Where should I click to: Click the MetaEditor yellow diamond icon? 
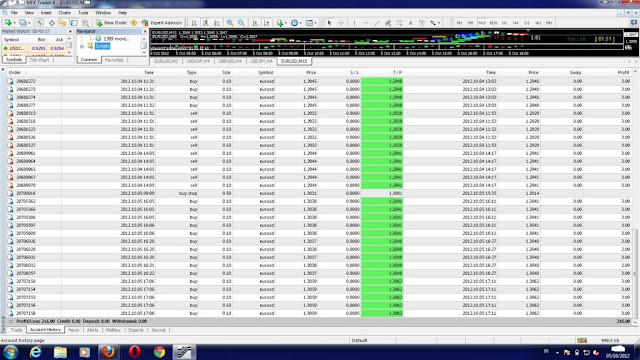tap(134, 23)
